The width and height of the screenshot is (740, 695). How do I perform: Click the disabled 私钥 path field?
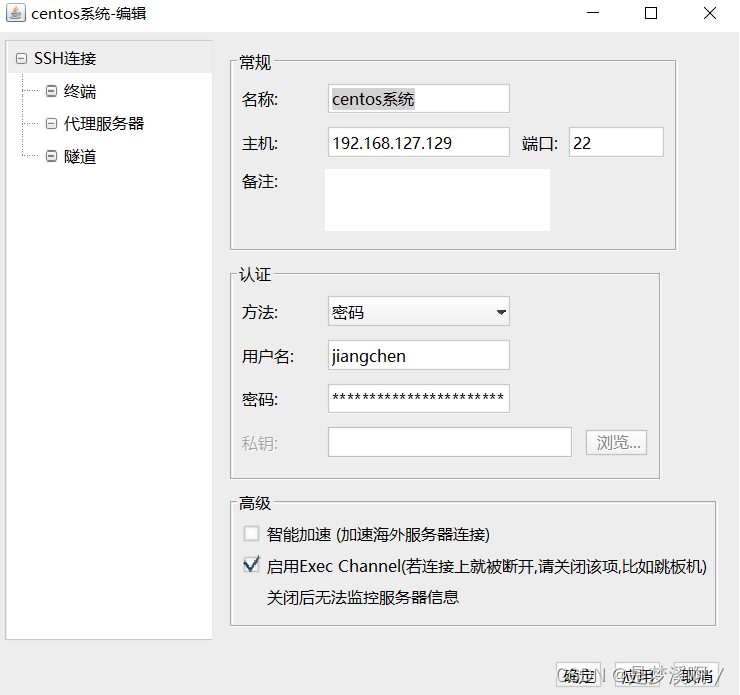coord(450,442)
